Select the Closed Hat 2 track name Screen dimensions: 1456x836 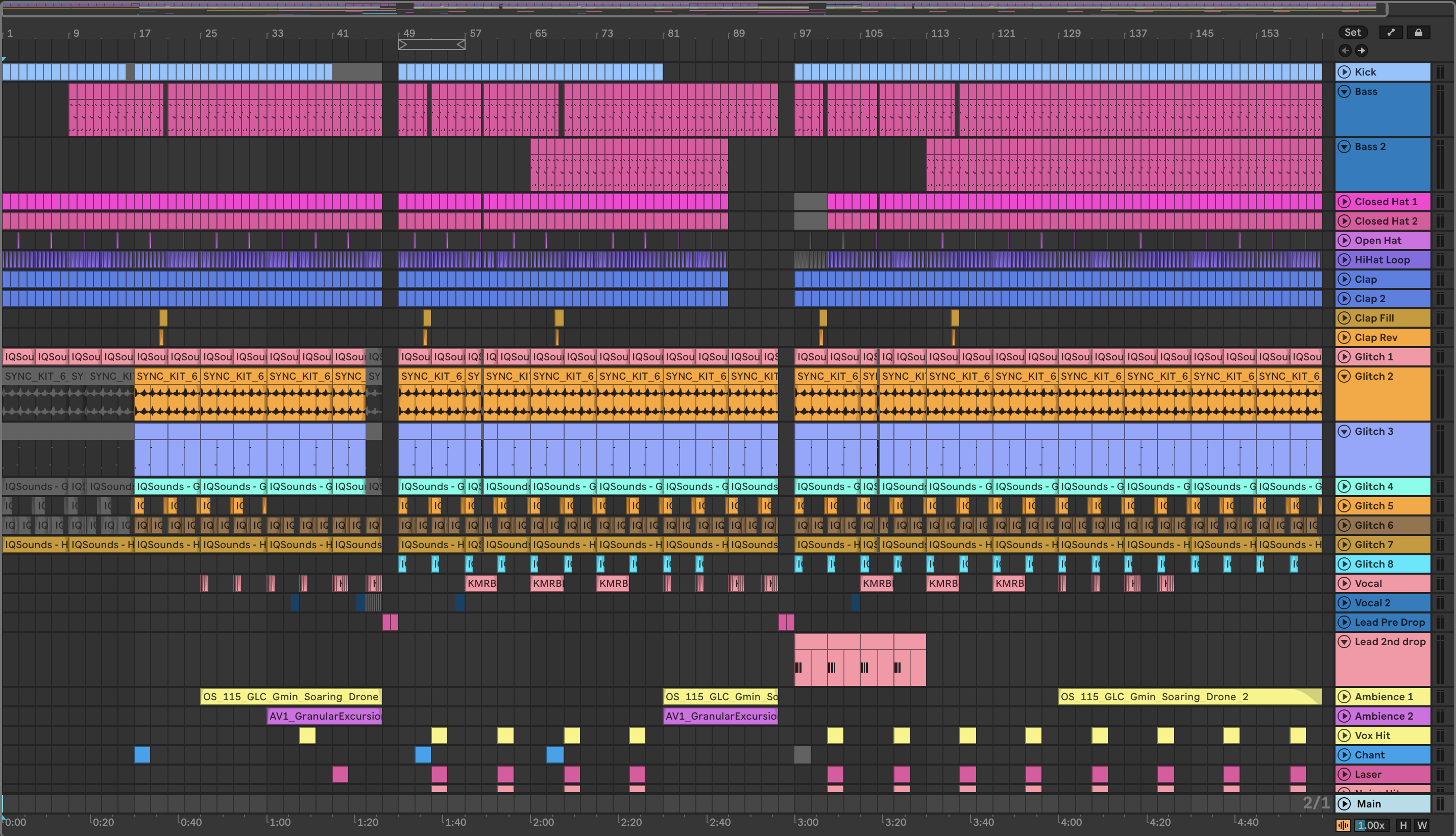click(1386, 221)
